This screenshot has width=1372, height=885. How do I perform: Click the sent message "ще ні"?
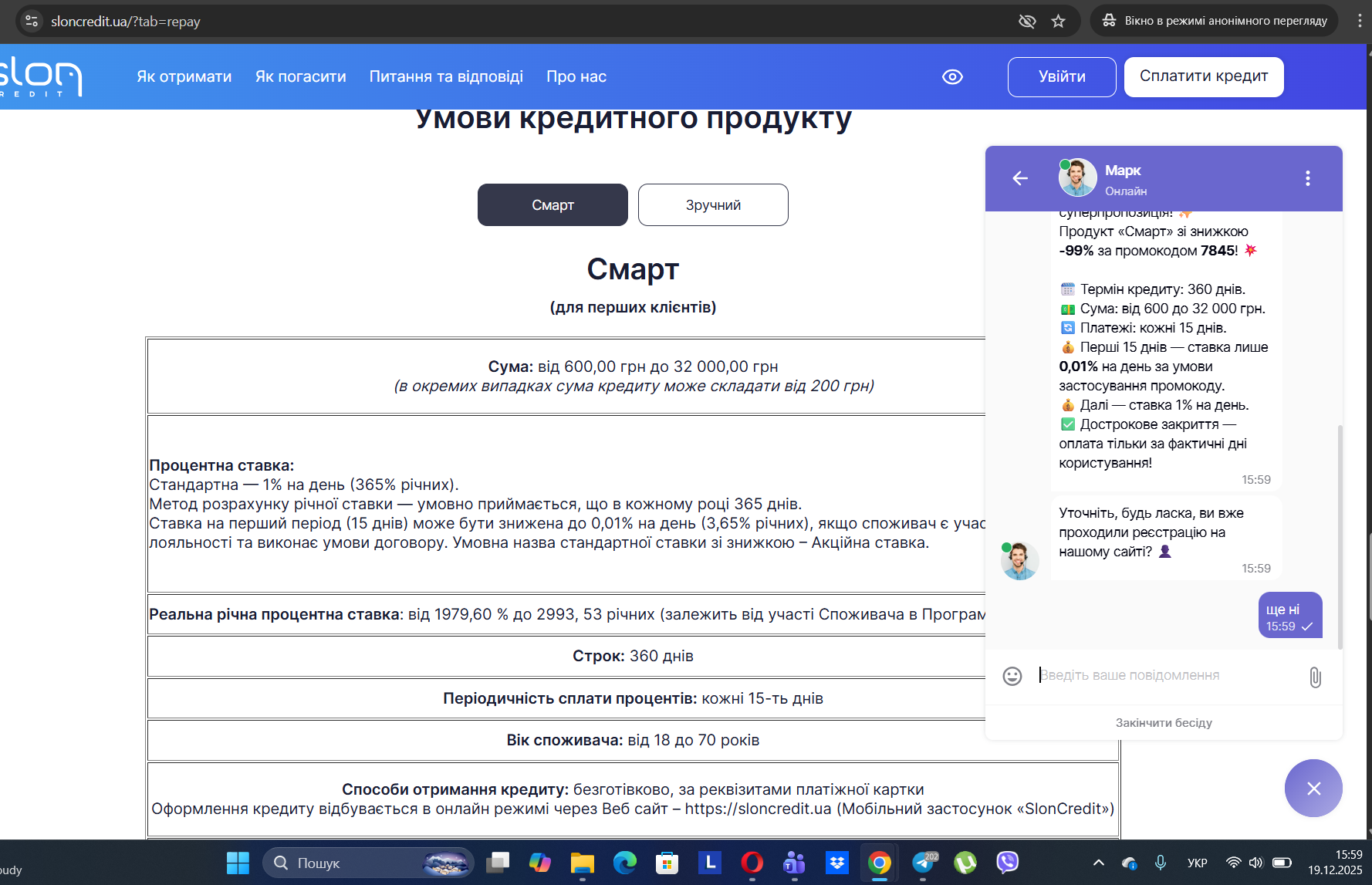(x=1290, y=615)
